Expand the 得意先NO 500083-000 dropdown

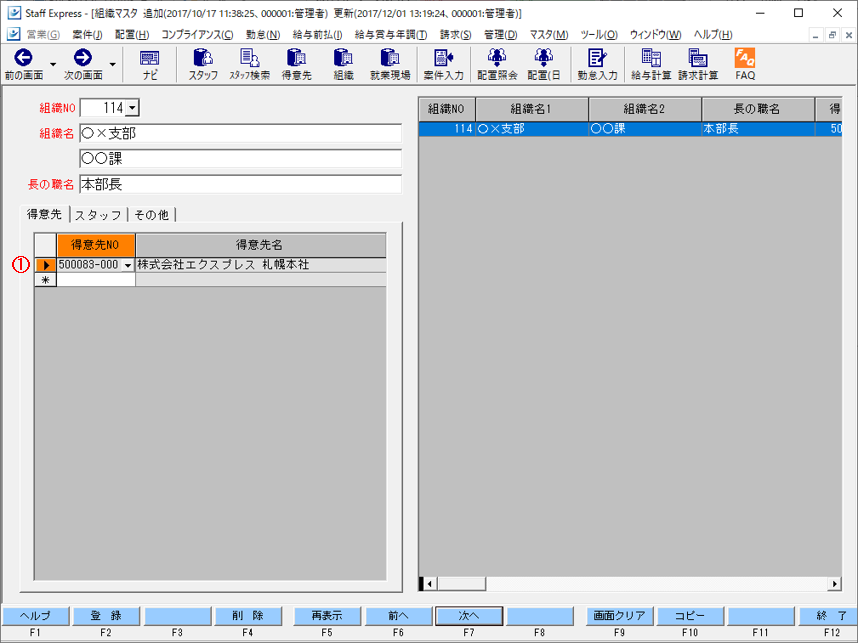click(x=128, y=265)
